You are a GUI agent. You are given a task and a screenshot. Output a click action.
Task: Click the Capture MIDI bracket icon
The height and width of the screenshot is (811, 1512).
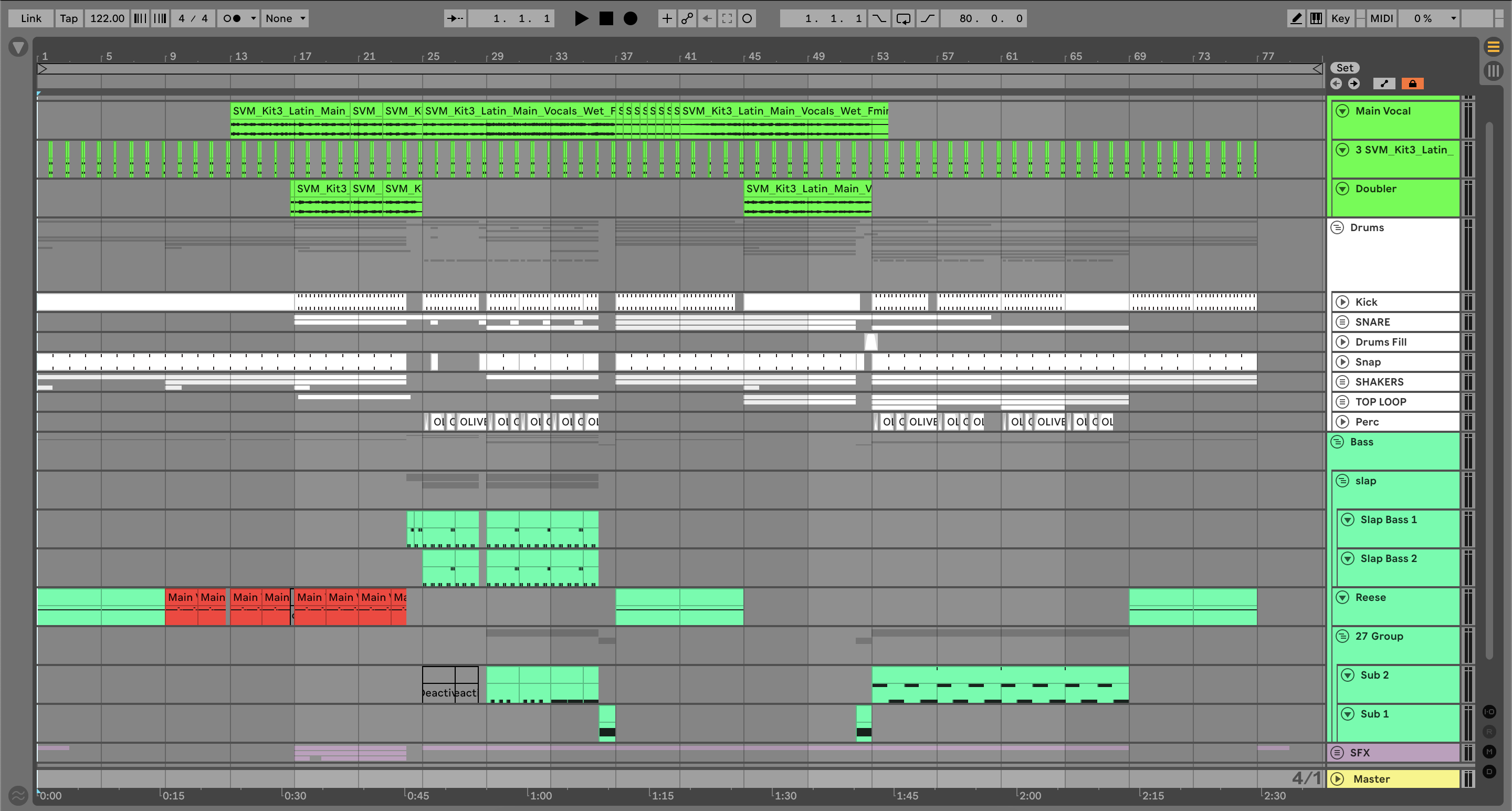click(727, 18)
